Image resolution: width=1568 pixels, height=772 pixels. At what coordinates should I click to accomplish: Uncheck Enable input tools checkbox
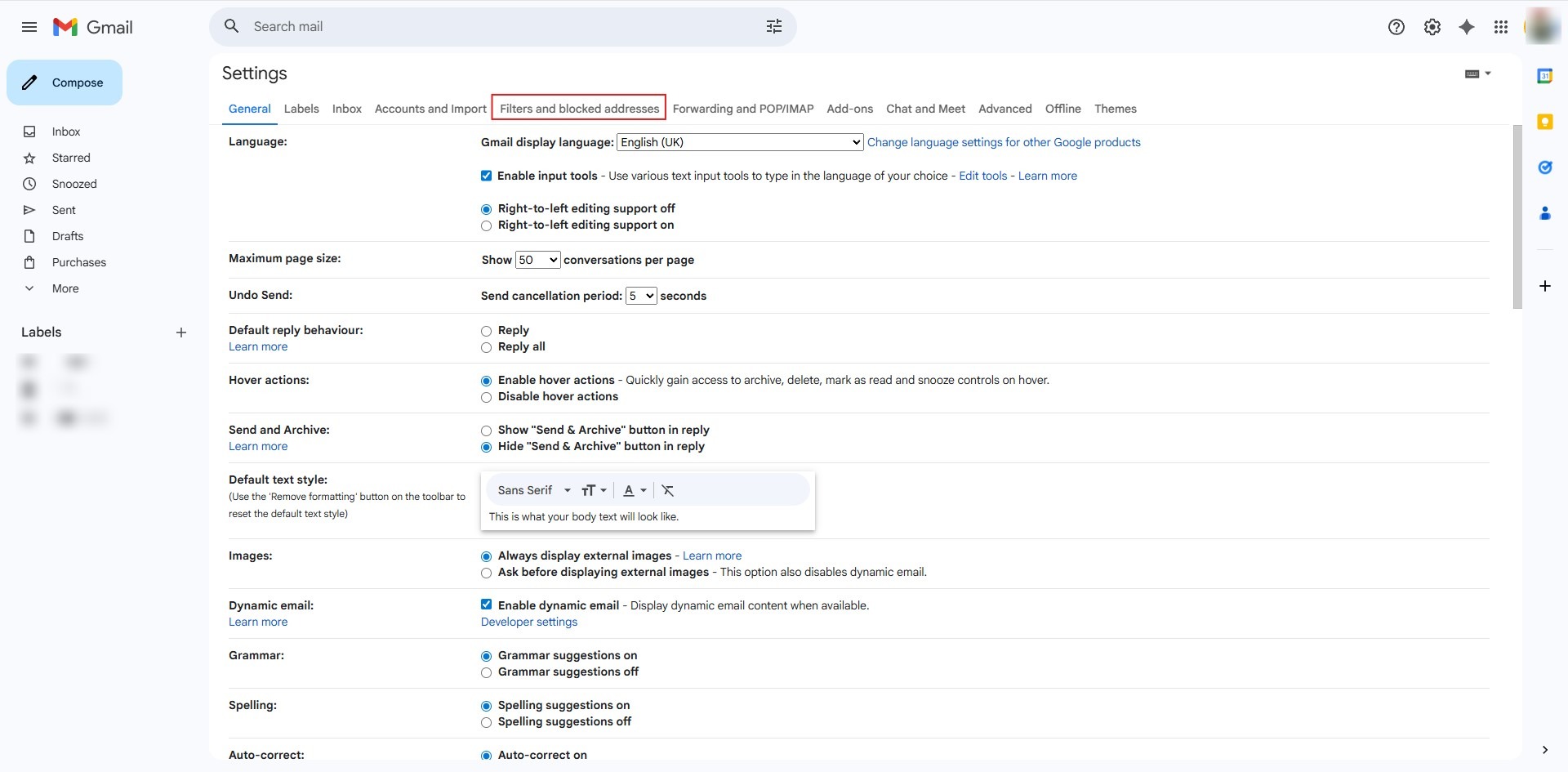tap(487, 176)
